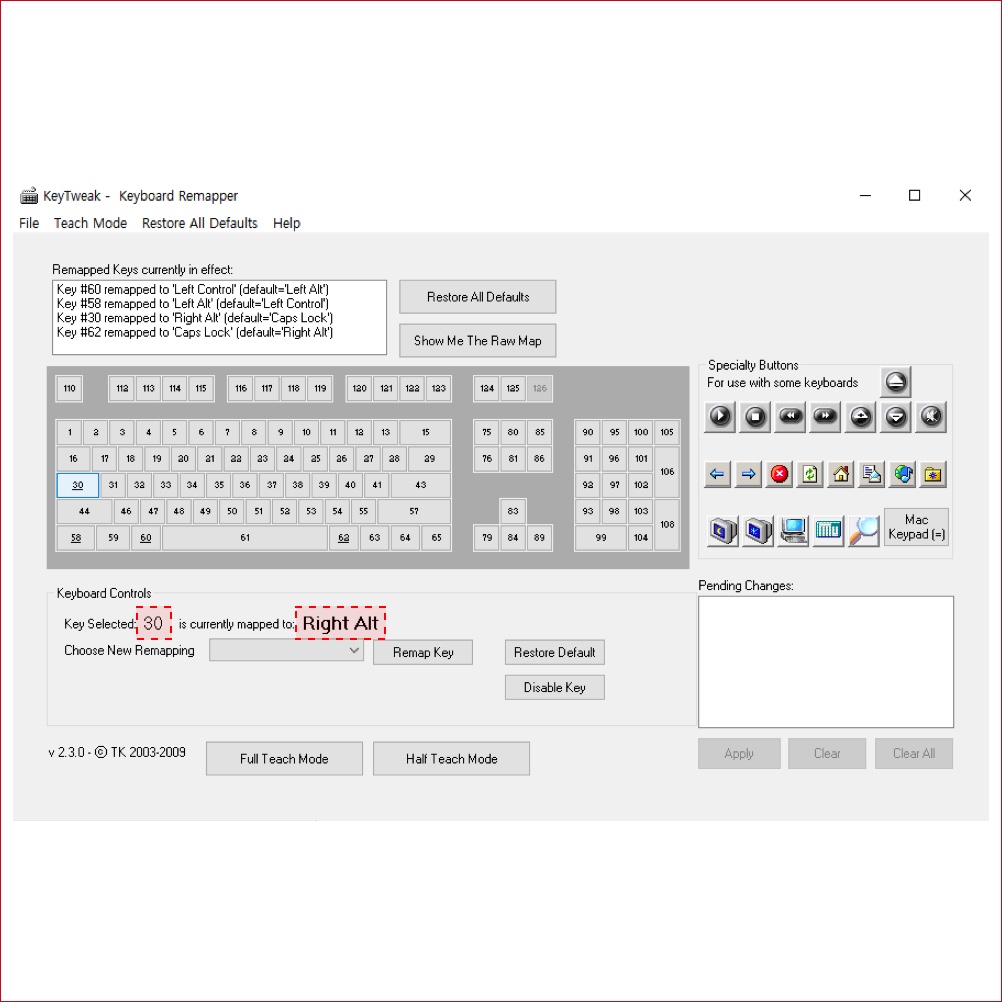The image size is (1002, 1002).
Task: Select keyboard key 123
Action: 438,388
